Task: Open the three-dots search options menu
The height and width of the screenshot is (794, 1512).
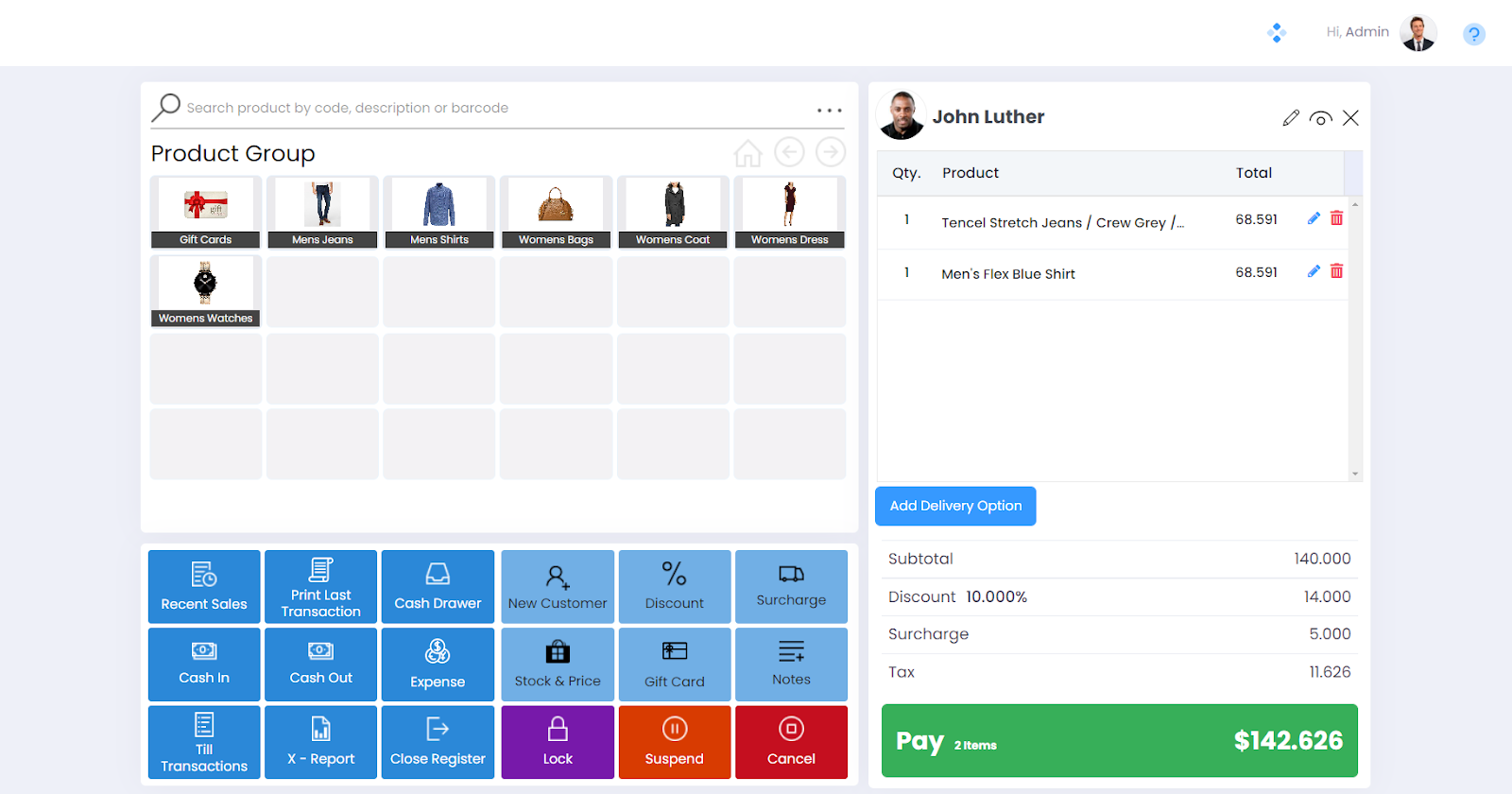Action: click(x=829, y=111)
